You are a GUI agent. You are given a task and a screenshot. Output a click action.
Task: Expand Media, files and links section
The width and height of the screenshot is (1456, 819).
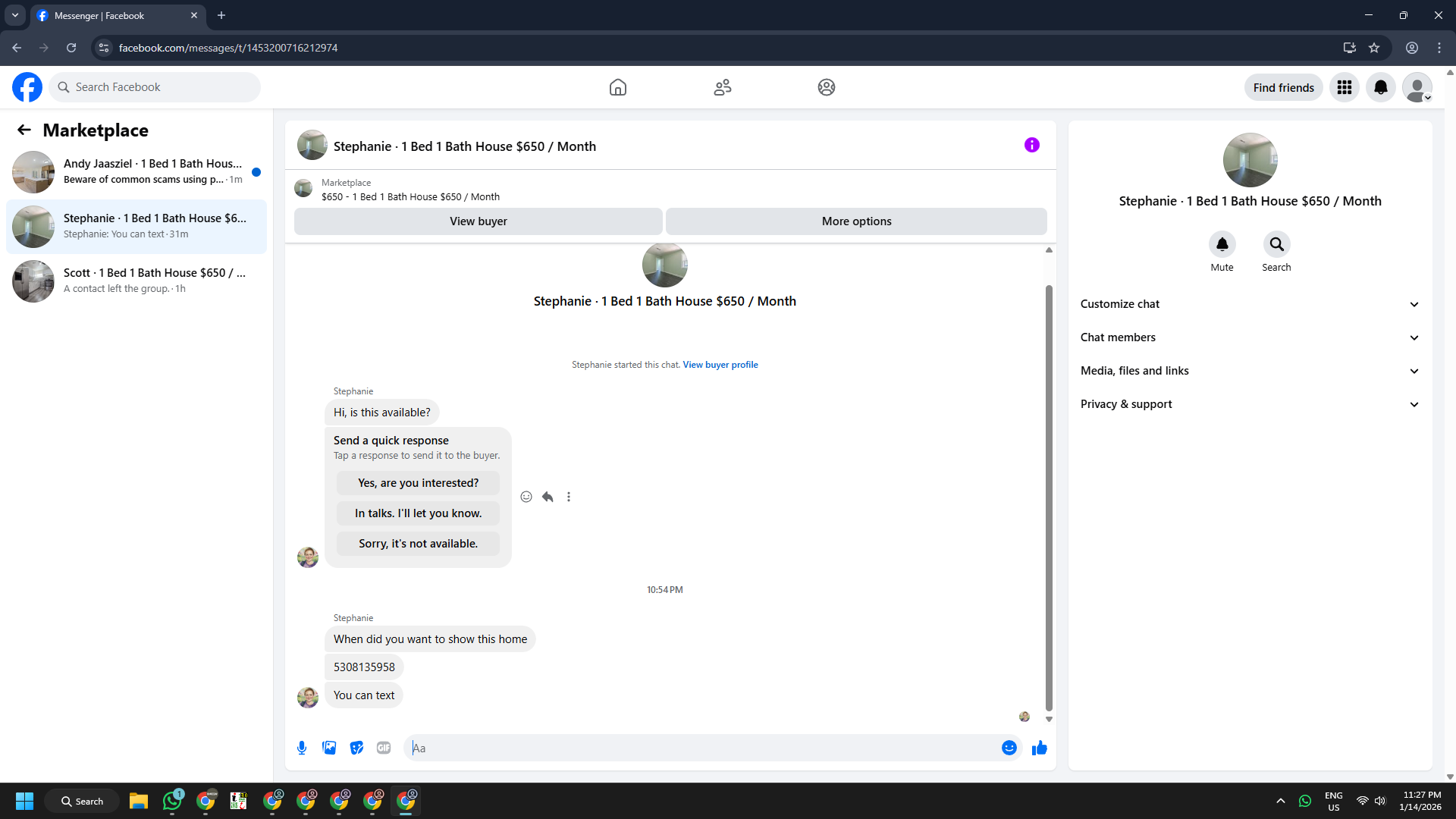click(x=1249, y=371)
